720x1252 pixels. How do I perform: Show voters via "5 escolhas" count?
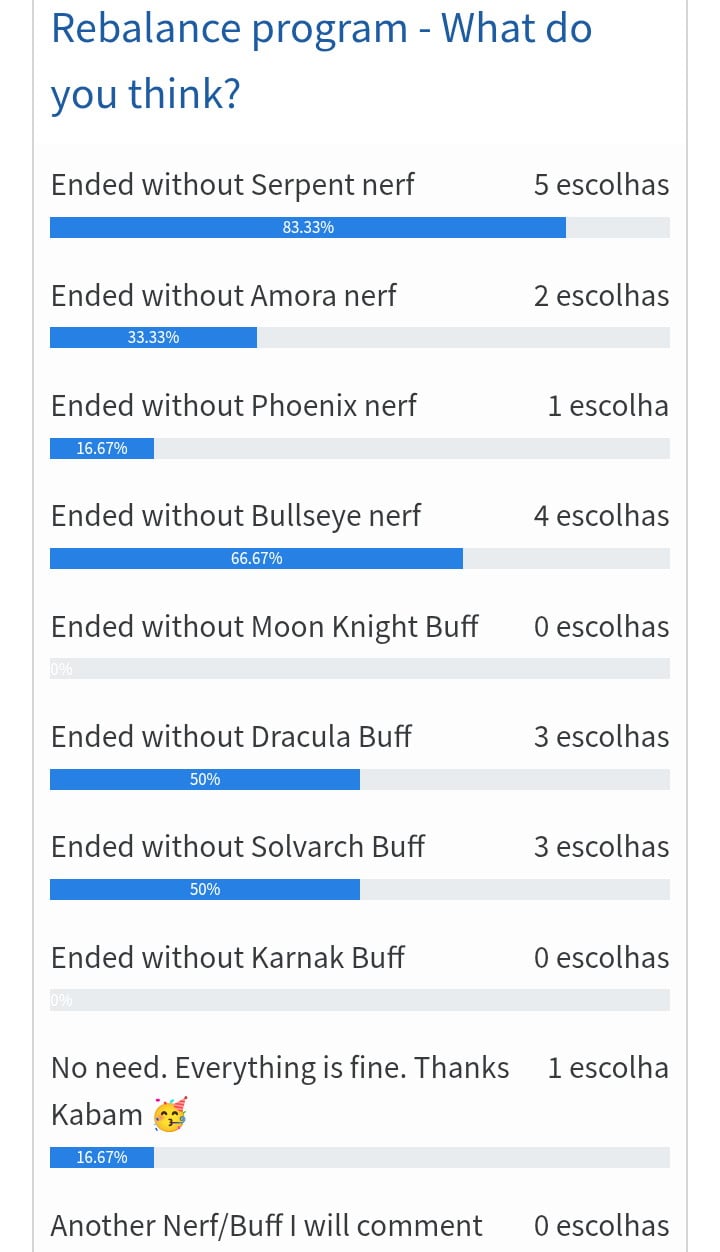[x=601, y=185]
